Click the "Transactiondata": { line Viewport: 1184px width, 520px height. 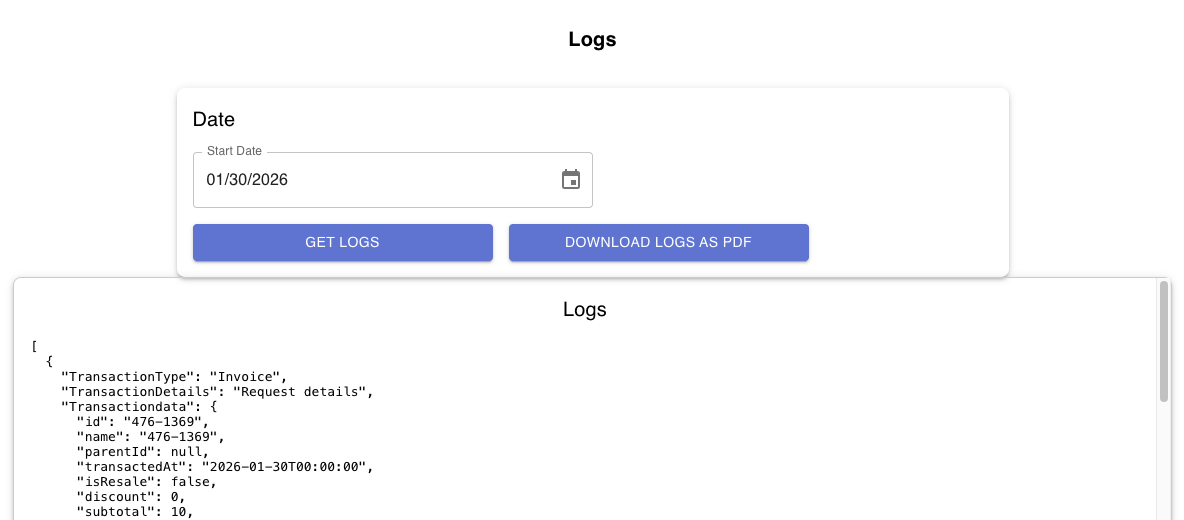(140, 407)
